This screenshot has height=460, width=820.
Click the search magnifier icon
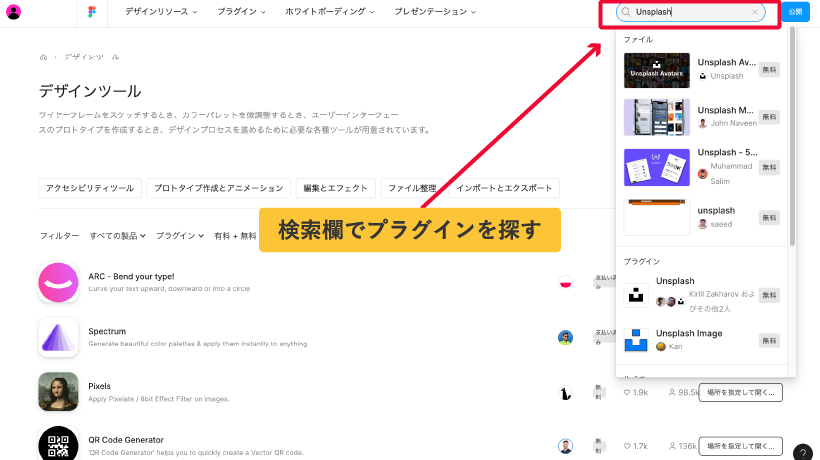pos(626,12)
